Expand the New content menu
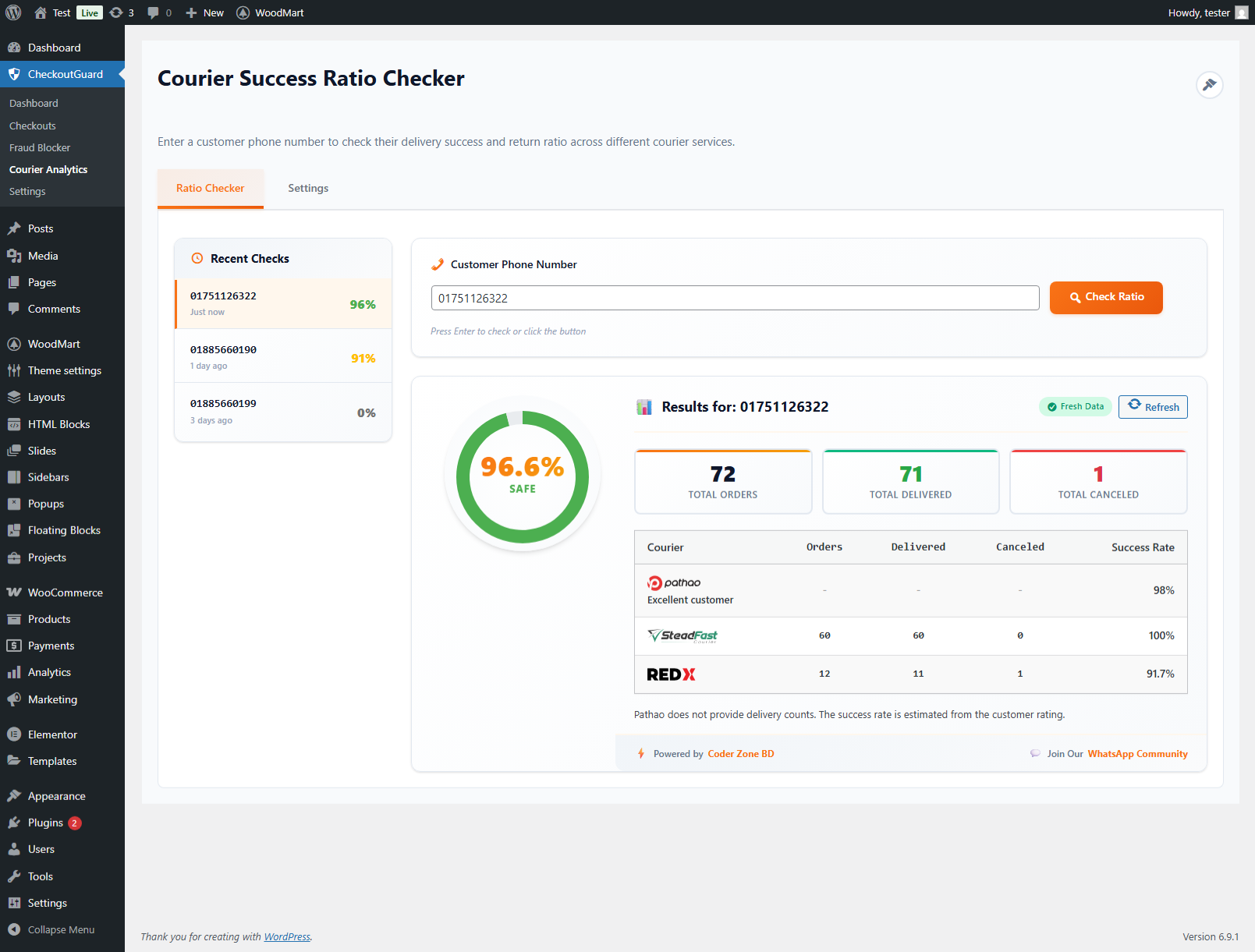 tap(205, 12)
